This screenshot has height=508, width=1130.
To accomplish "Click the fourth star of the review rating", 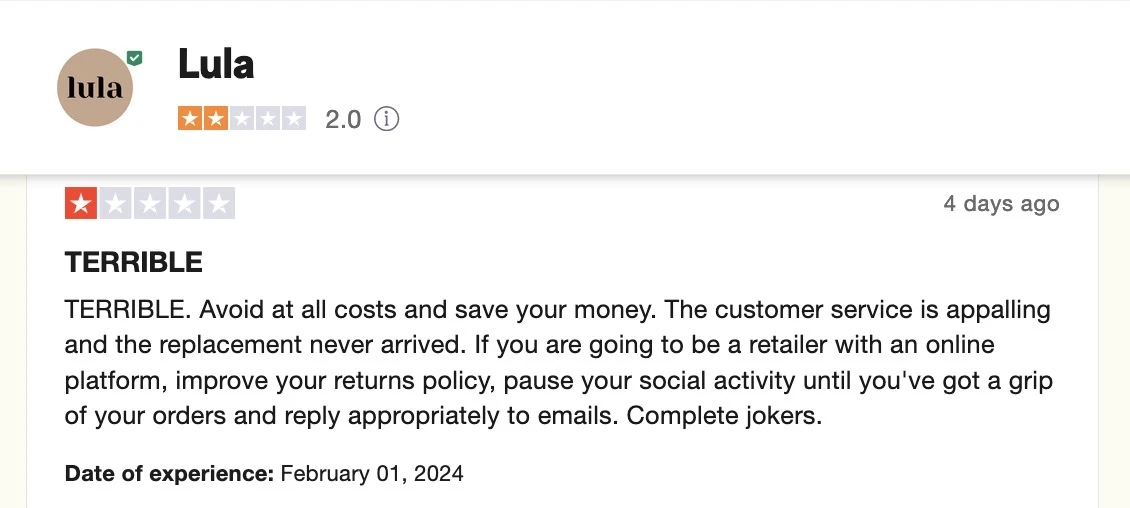I will tap(184, 203).
